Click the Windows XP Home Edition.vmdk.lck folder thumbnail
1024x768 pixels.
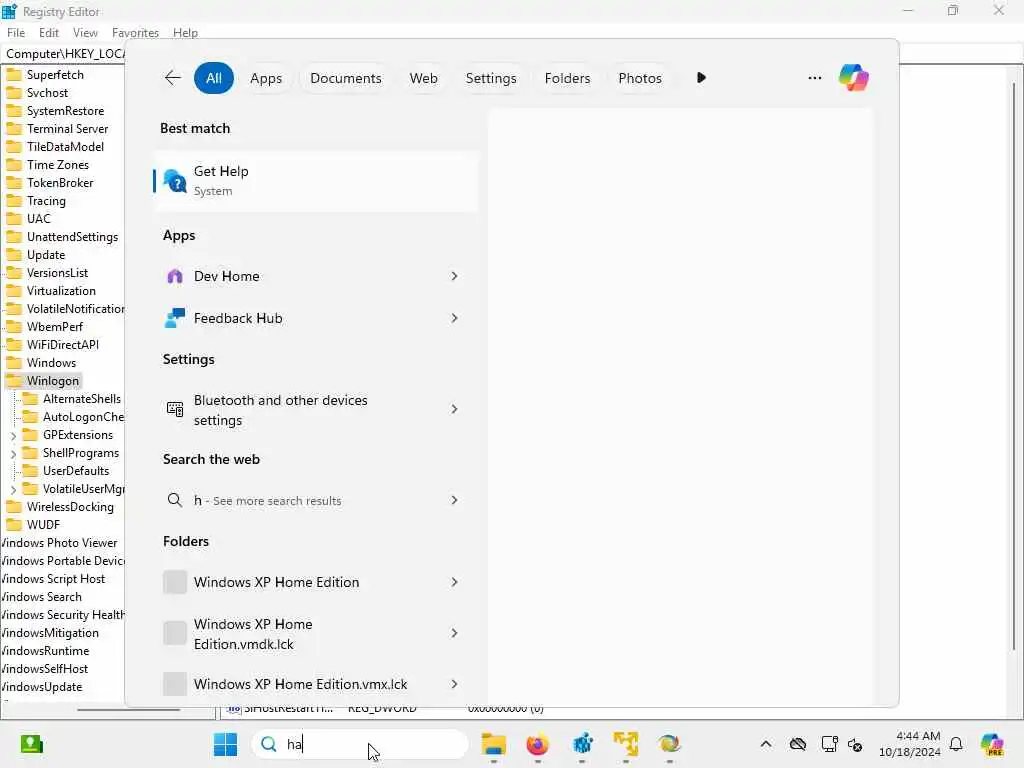175,633
